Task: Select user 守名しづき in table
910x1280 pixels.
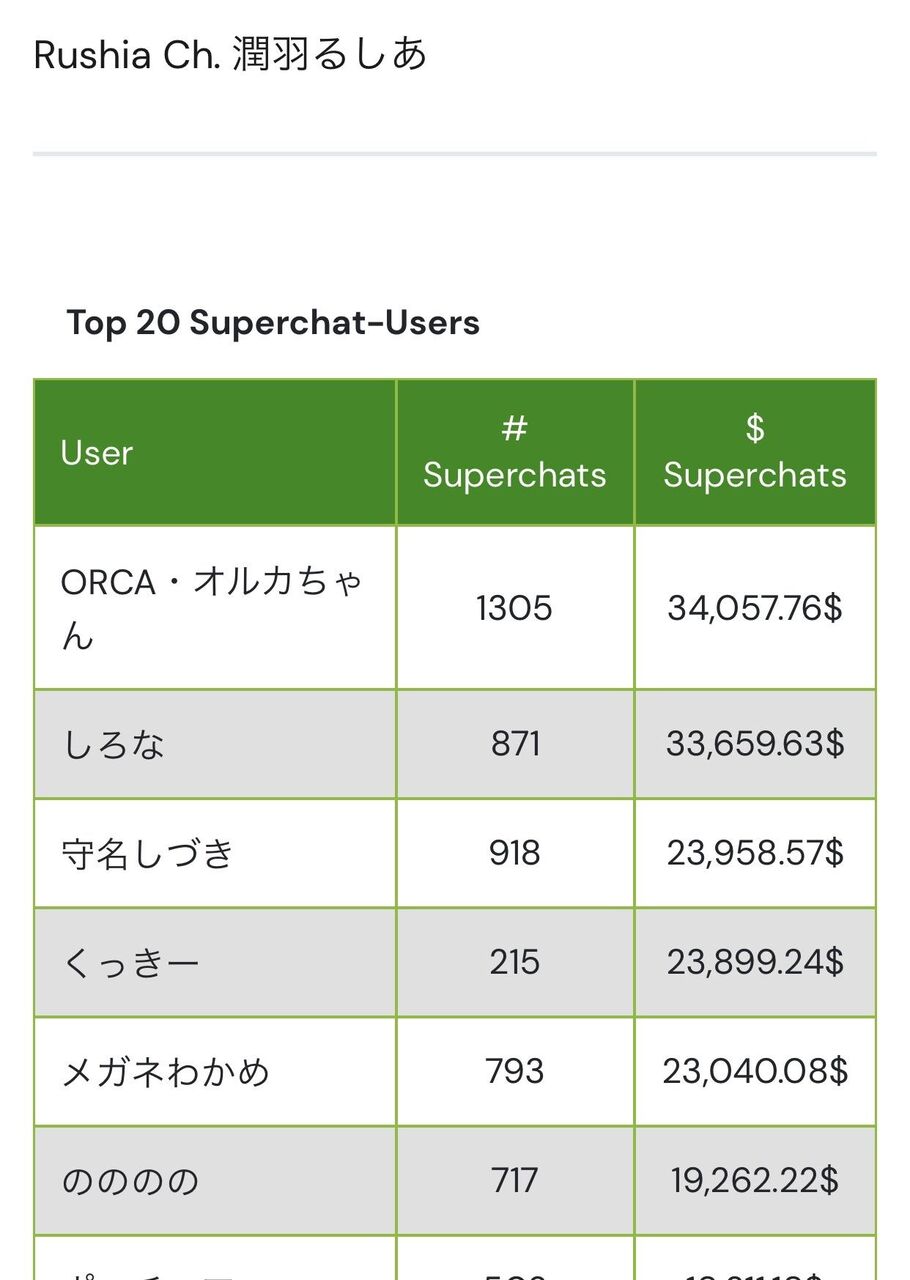Action: (148, 853)
